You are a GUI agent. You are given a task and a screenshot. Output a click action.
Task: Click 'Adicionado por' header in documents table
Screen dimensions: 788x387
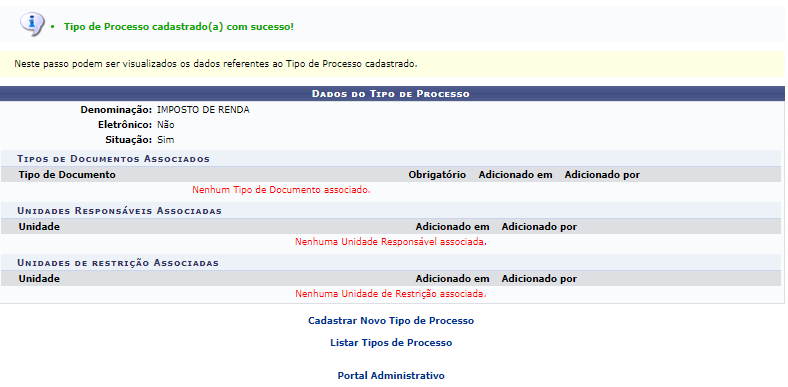[x=602, y=175]
